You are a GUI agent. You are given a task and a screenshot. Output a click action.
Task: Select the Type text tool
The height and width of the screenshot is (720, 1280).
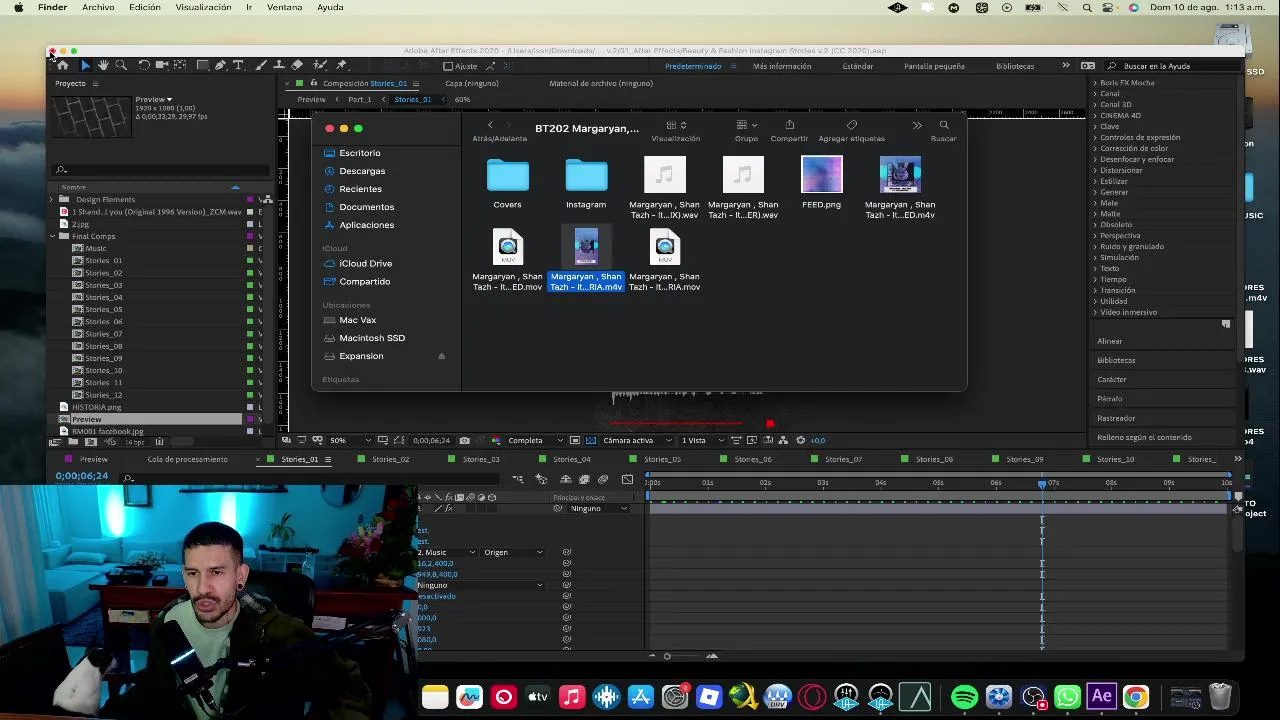(238, 65)
